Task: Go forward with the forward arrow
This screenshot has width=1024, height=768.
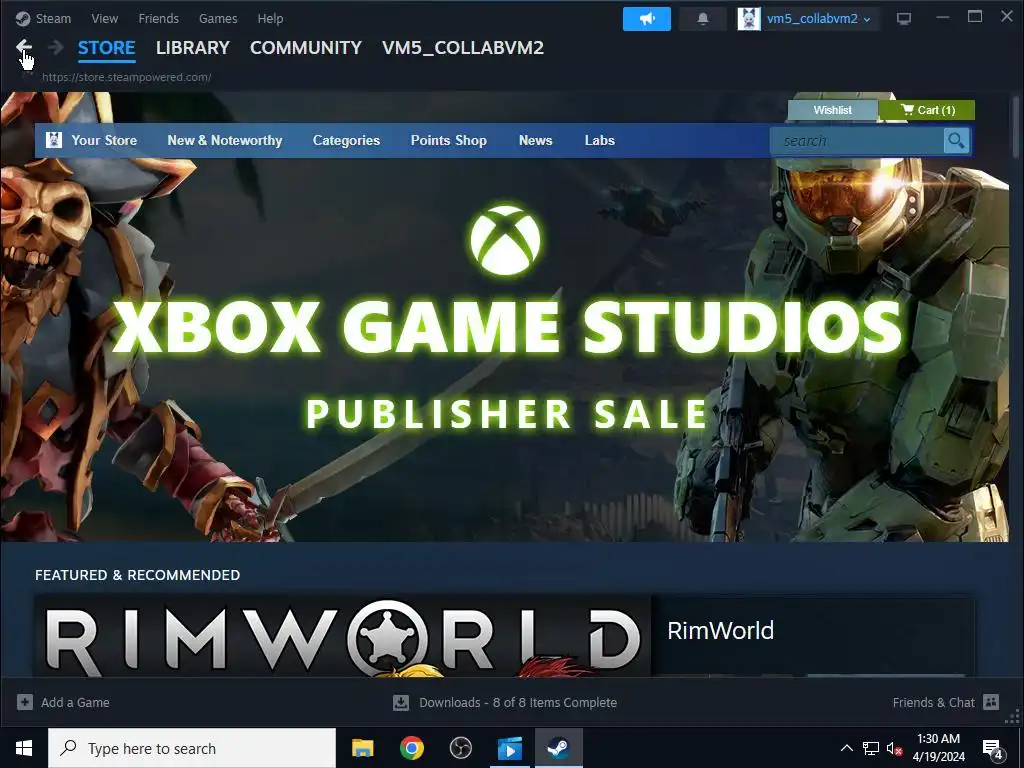Action: [56, 47]
